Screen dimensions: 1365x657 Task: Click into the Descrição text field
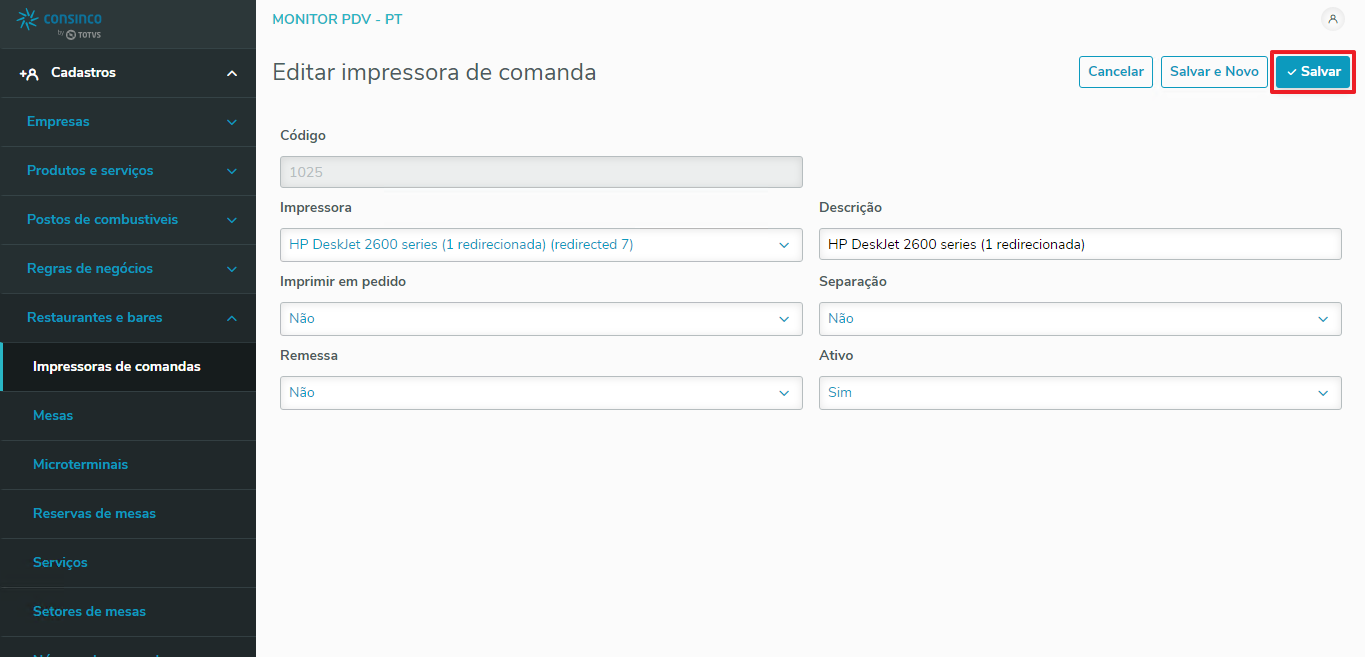[x=1079, y=245]
